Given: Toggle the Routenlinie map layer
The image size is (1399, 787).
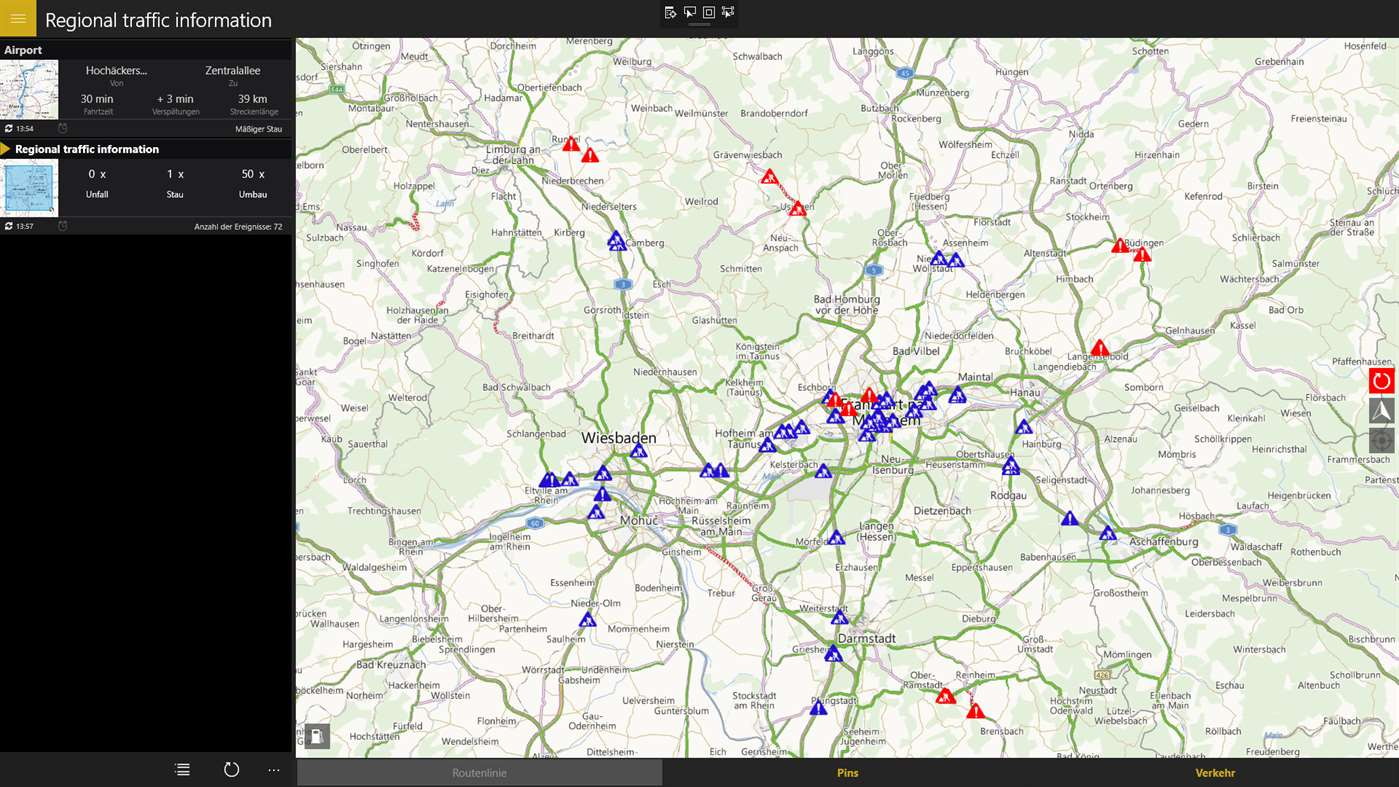Looking at the screenshot, I should (x=479, y=773).
